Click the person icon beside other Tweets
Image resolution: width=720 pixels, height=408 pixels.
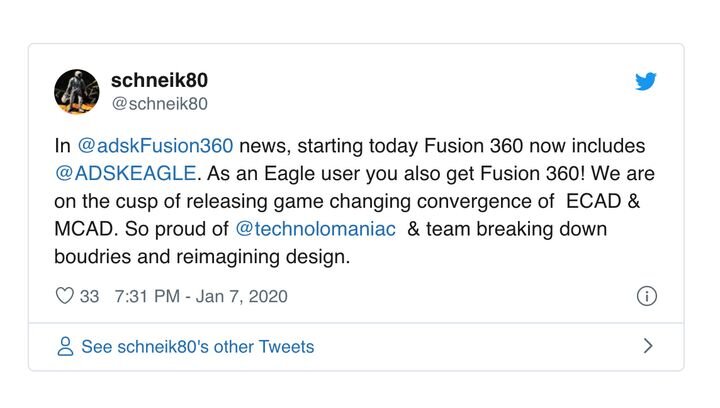click(x=65, y=347)
